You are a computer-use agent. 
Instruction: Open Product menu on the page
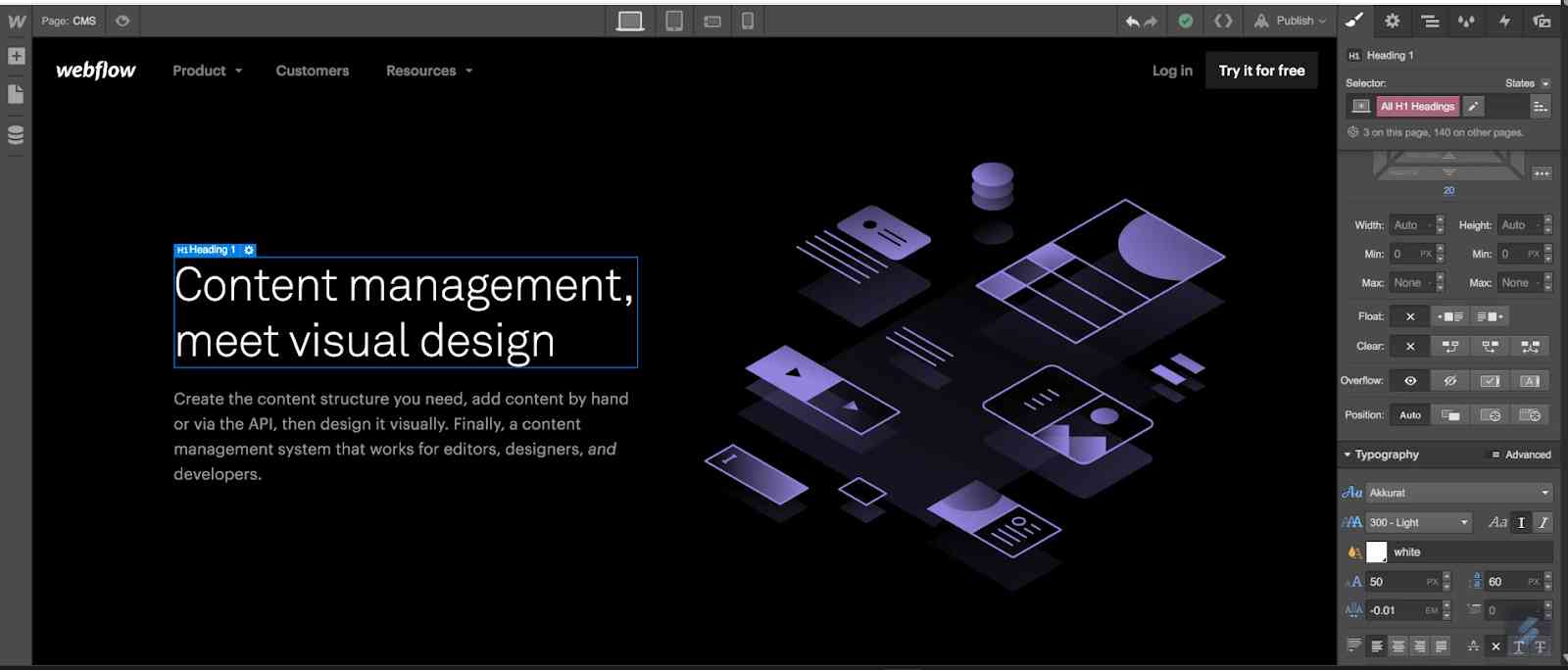[x=208, y=71]
